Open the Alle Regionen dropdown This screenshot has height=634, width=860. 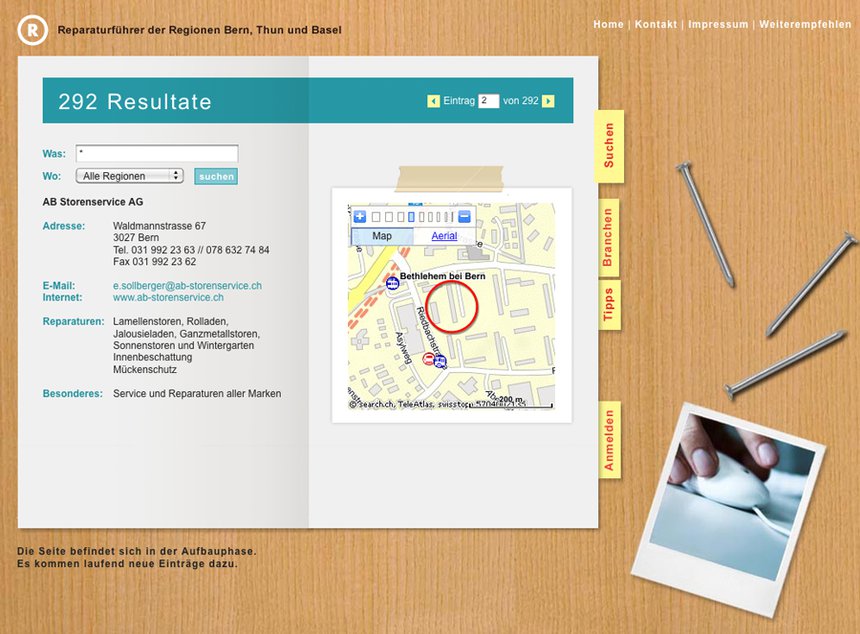130,176
